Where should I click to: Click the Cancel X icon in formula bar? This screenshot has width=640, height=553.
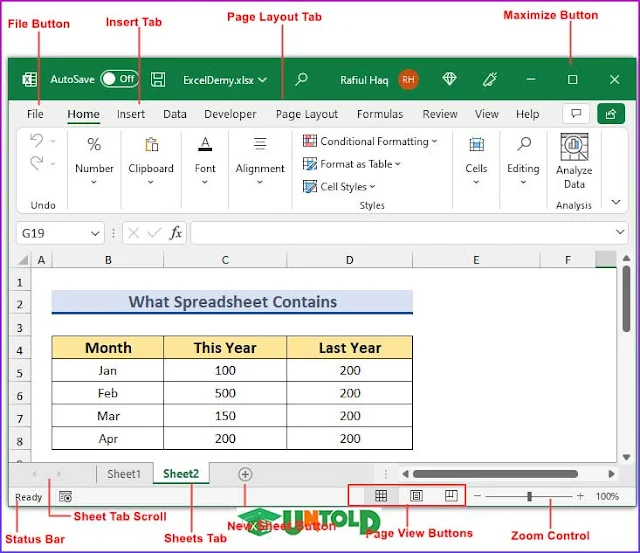[x=133, y=233]
